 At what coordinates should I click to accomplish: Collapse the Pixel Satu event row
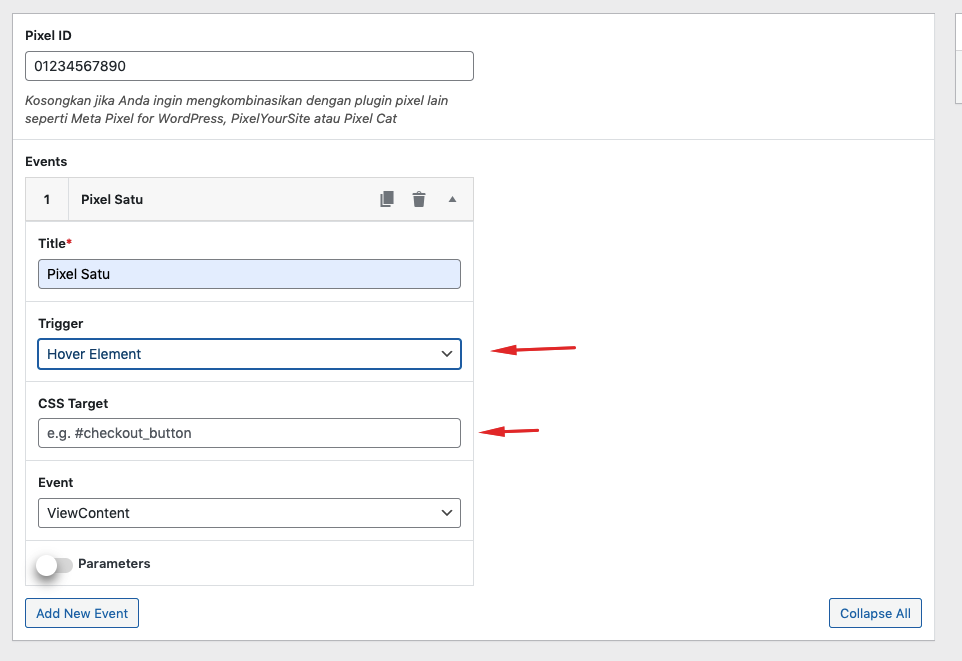click(452, 199)
